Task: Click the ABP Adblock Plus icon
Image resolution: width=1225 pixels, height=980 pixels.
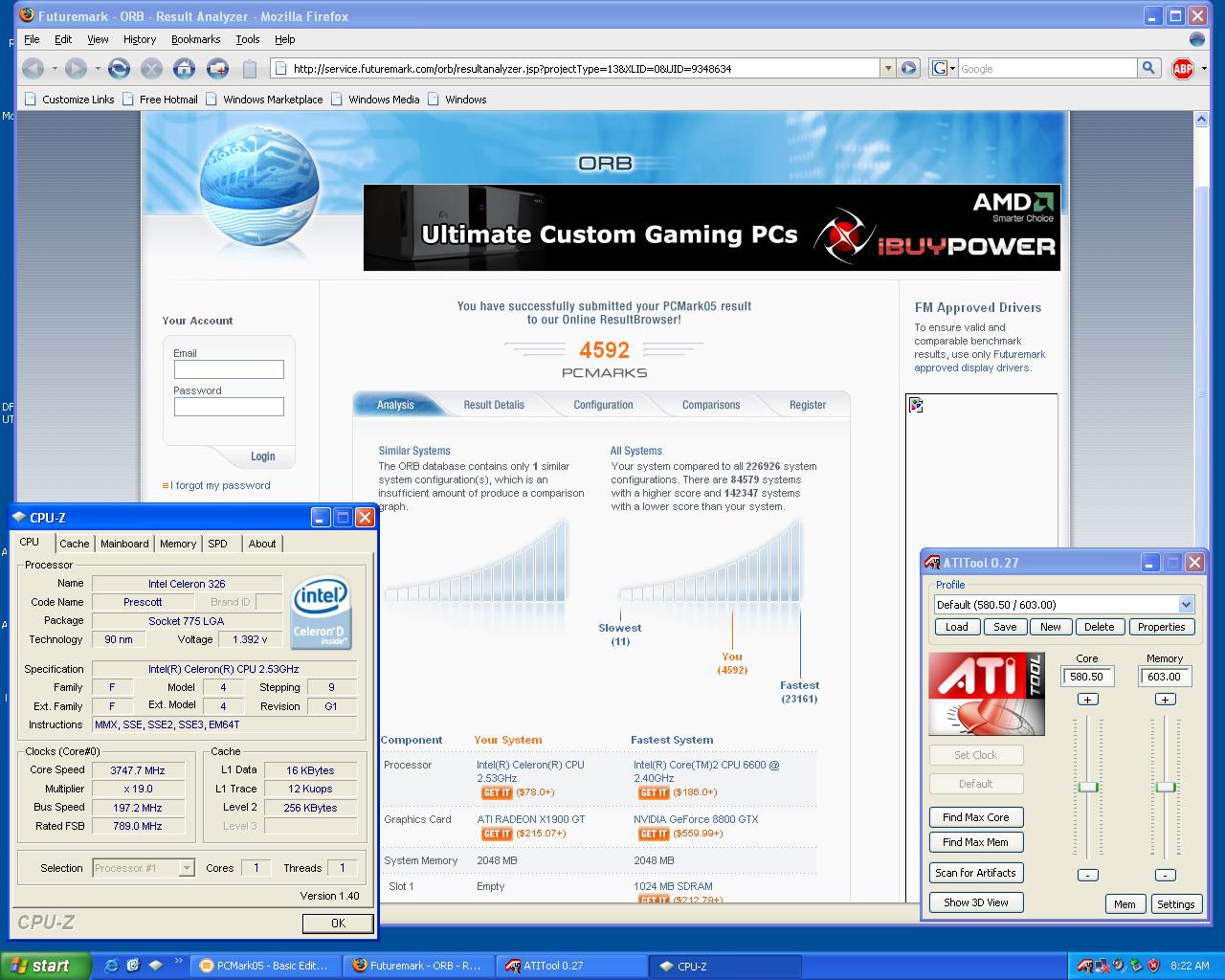Action: pos(1183,68)
